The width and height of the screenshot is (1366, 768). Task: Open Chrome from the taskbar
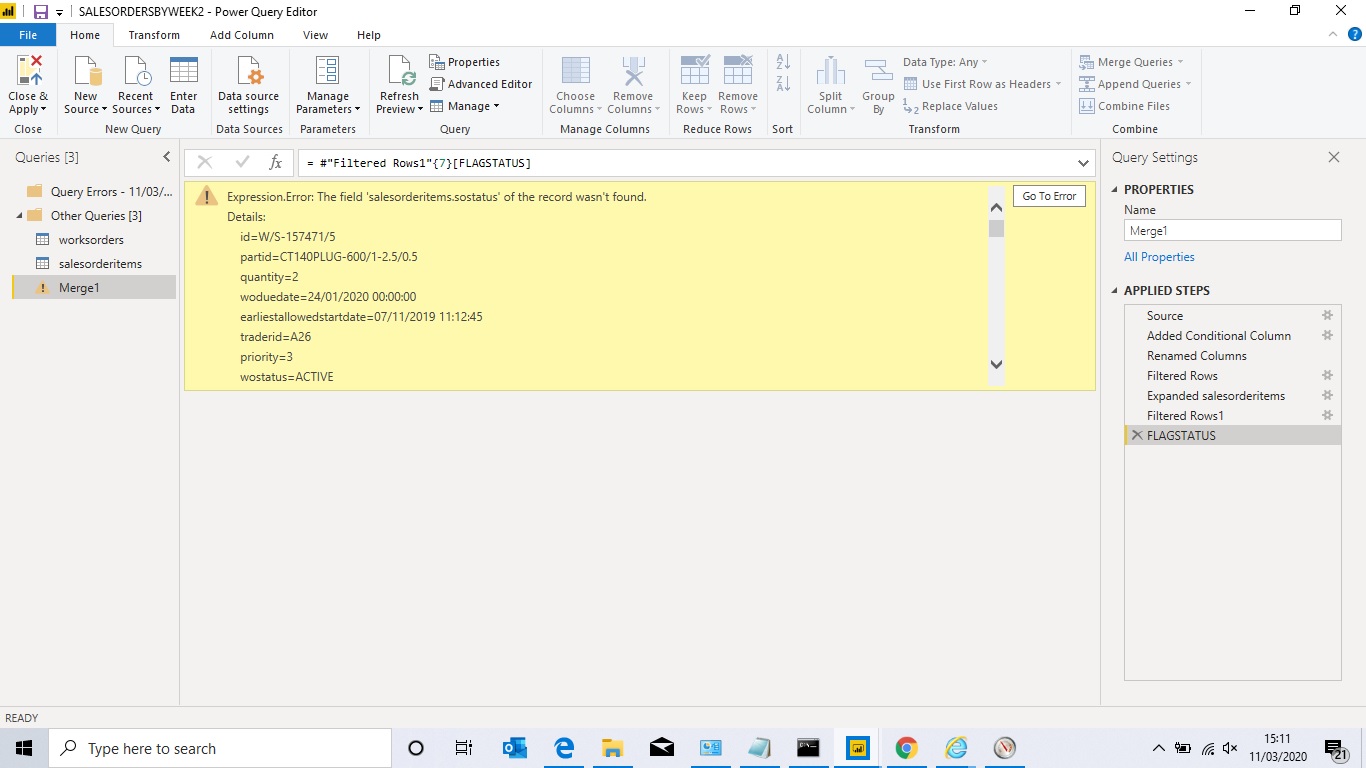(x=907, y=748)
